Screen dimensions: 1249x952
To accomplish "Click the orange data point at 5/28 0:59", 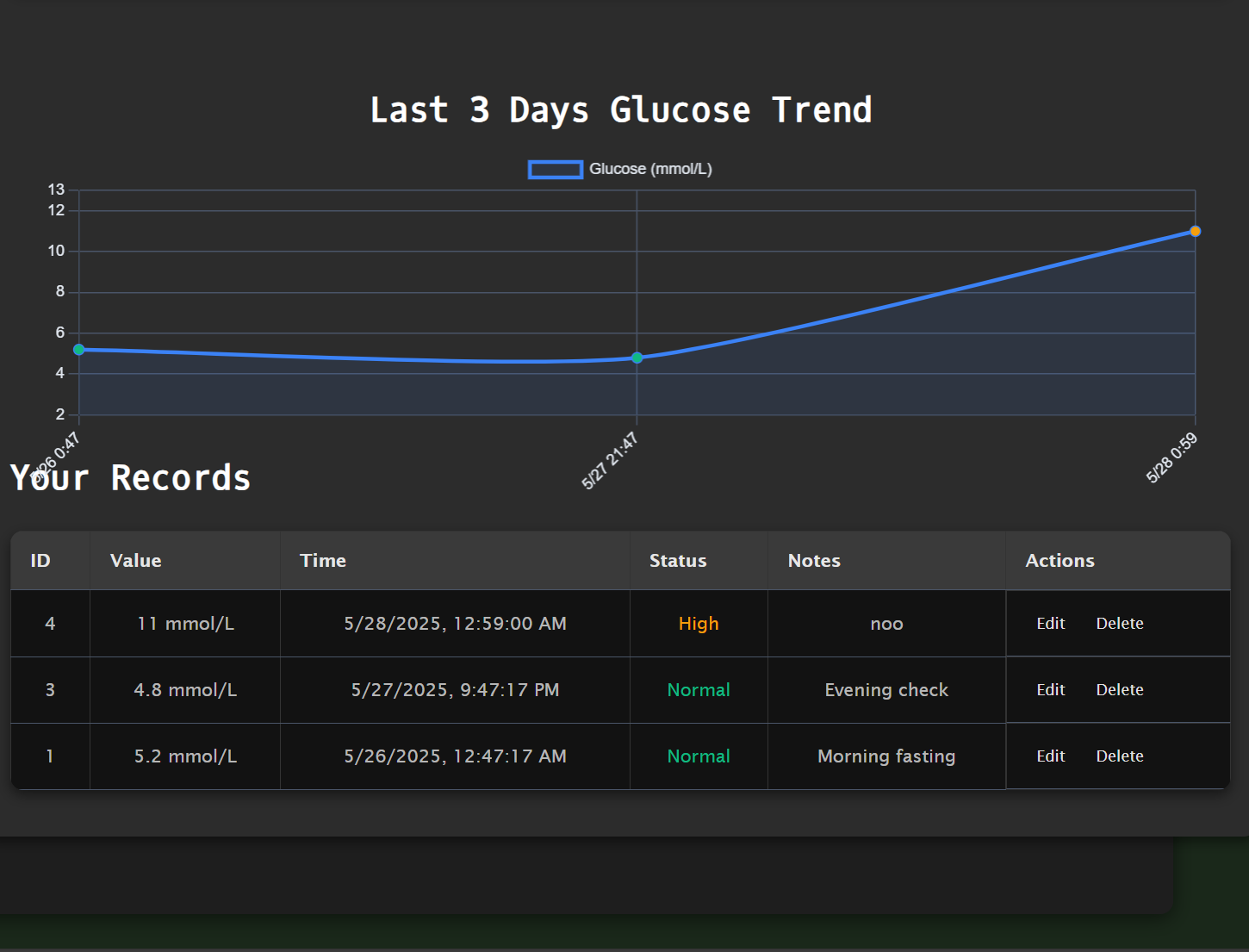I will [x=1195, y=231].
